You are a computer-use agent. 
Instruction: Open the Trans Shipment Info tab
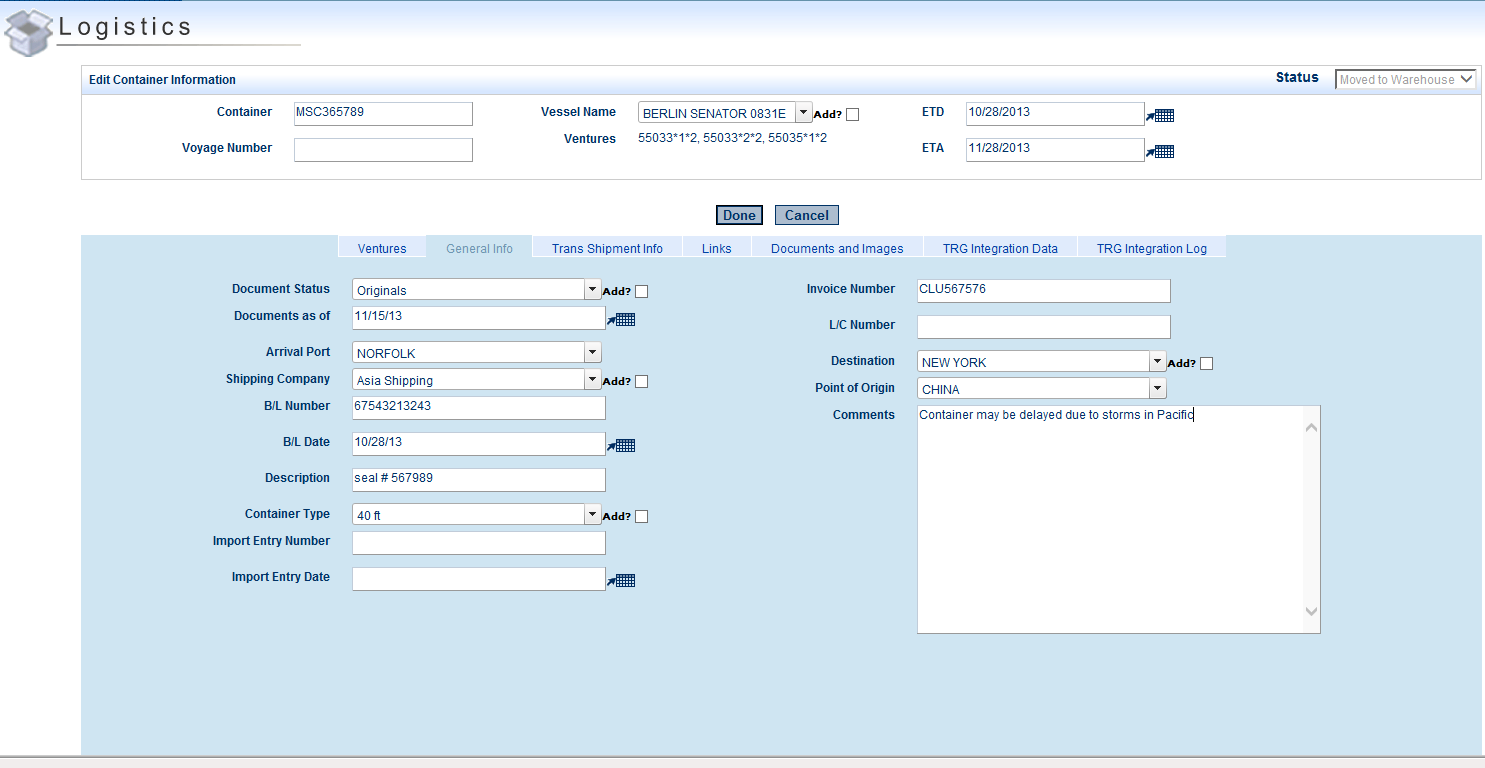(x=607, y=248)
